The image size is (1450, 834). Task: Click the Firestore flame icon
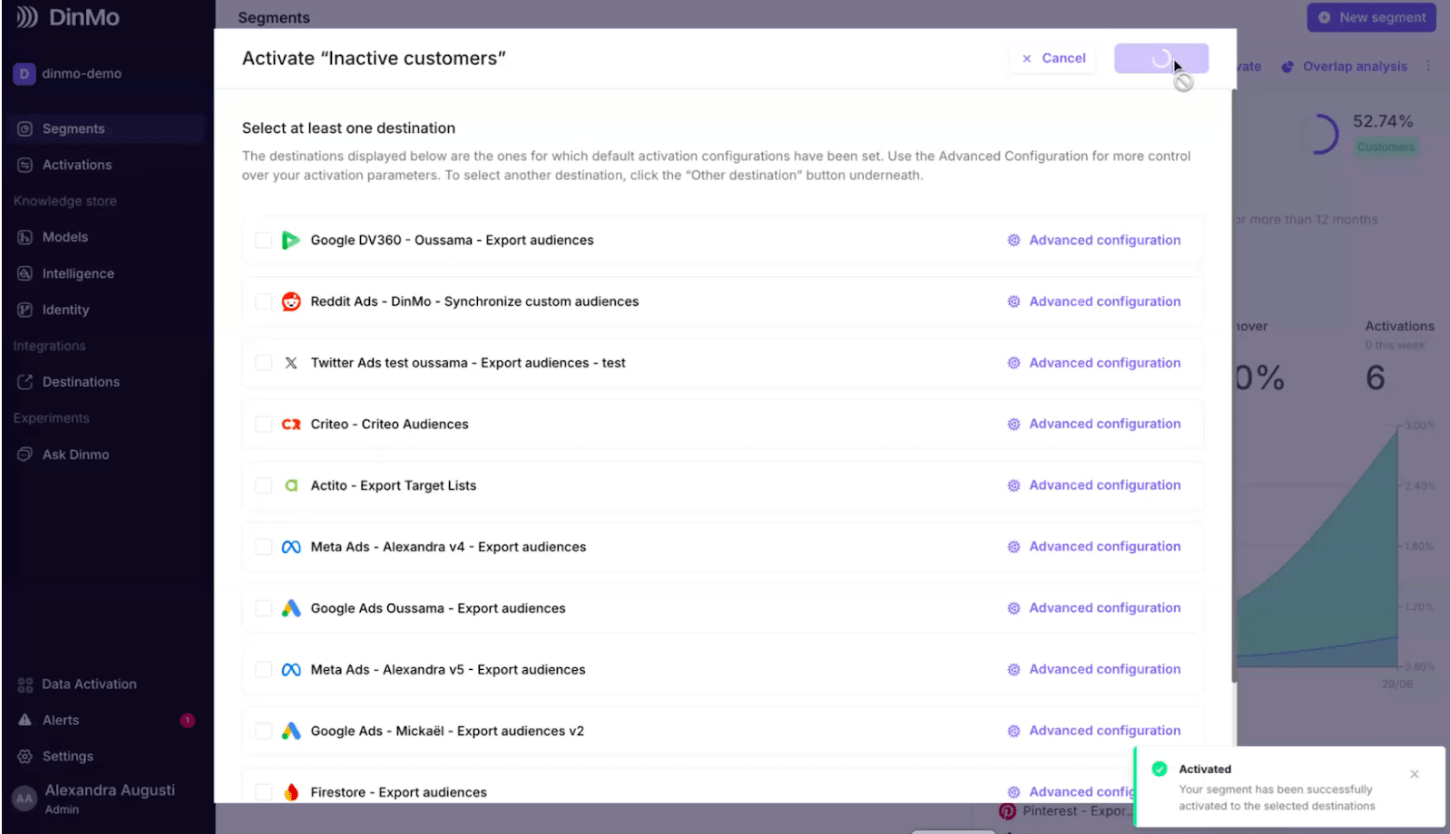291,792
